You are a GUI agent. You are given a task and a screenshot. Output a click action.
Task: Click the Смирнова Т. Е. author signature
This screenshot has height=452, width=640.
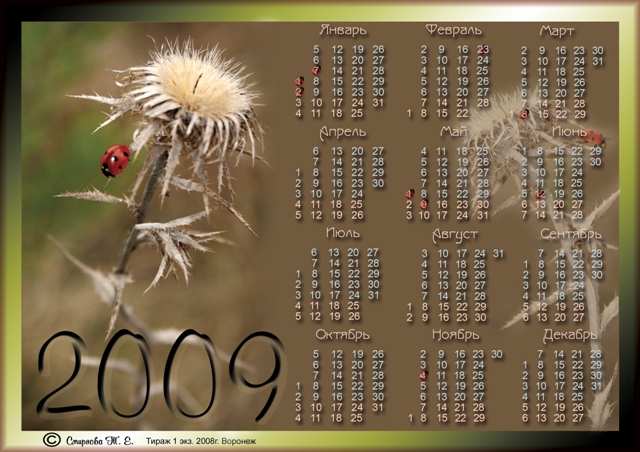coord(99,441)
